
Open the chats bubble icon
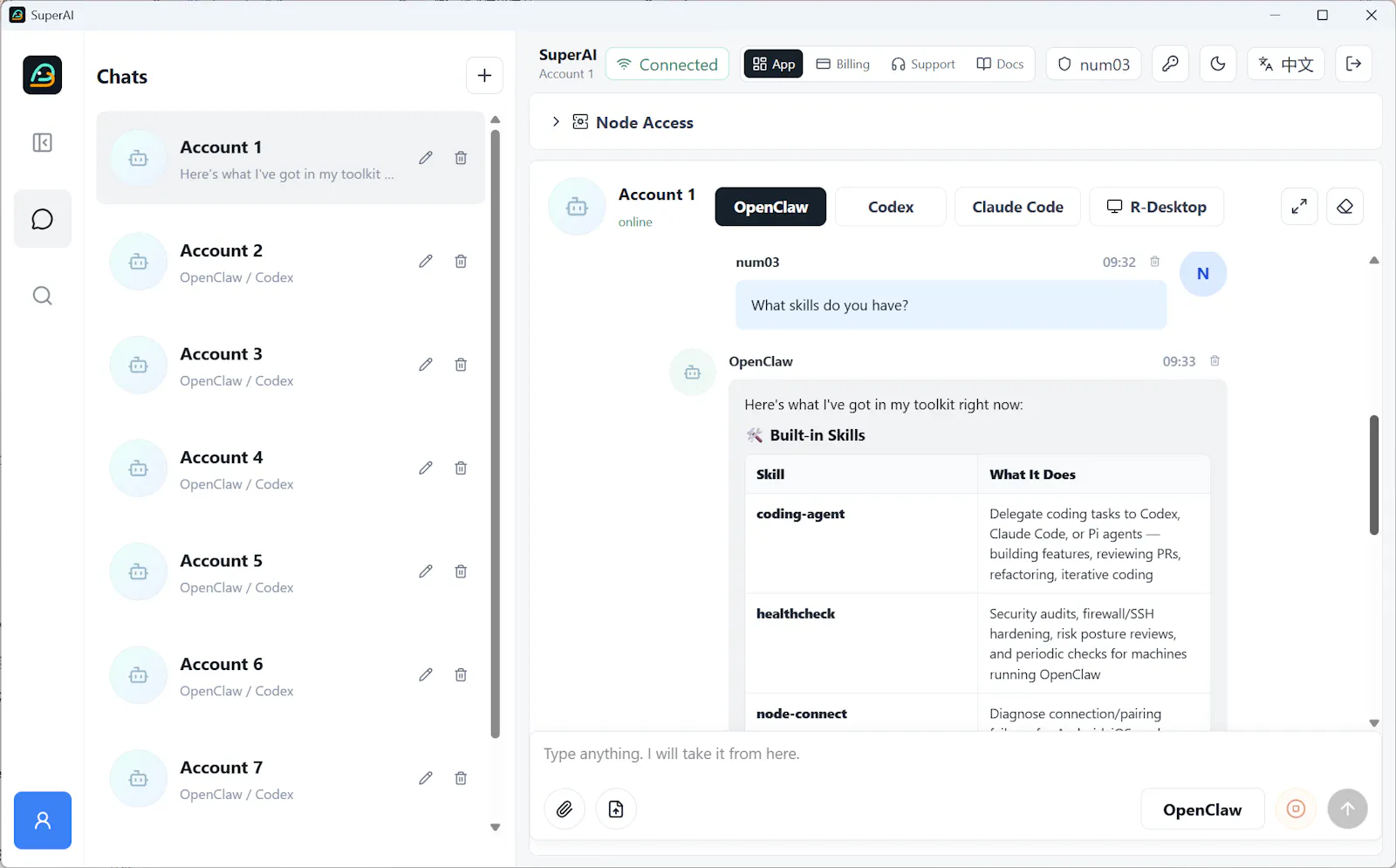tap(42, 219)
